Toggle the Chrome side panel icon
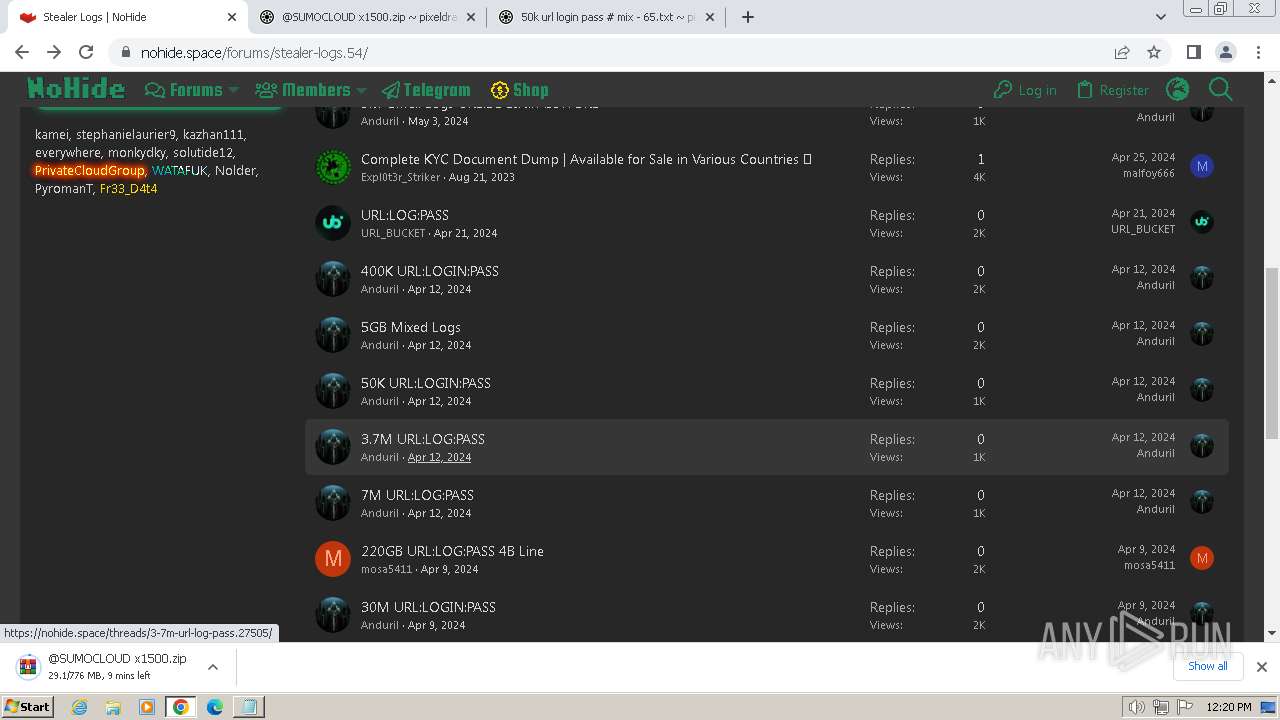This screenshot has width=1280, height=720. [1194, 52]
